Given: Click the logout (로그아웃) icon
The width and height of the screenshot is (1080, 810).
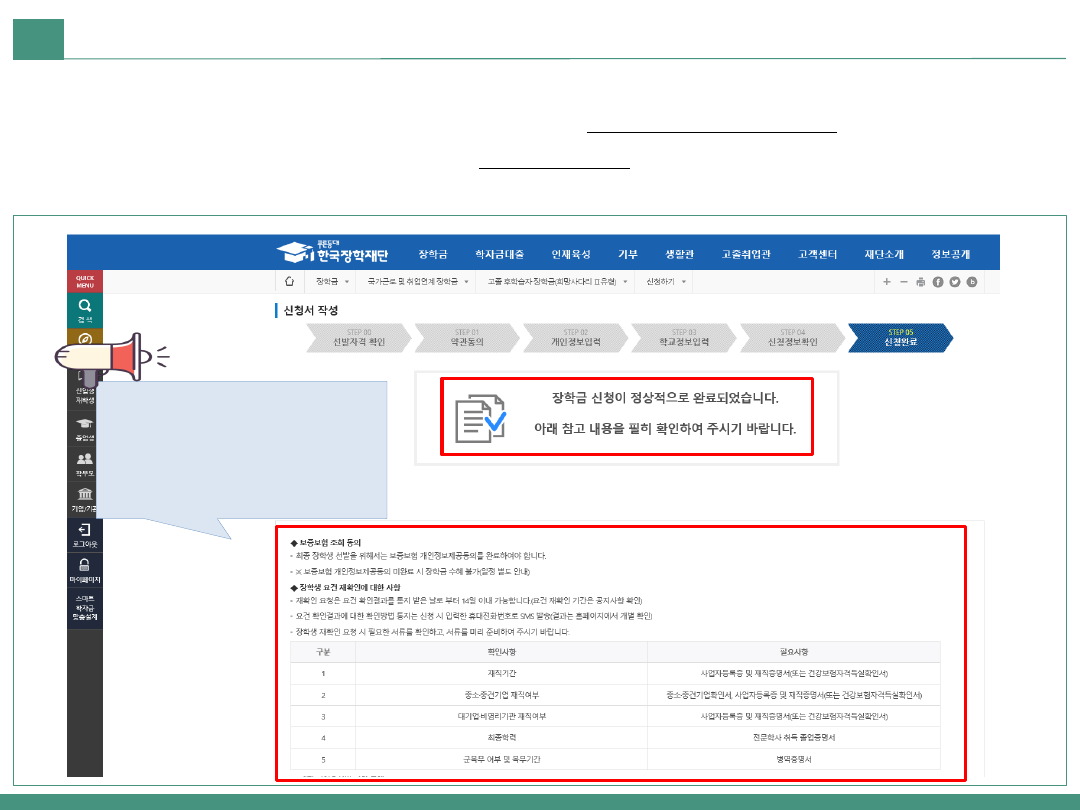Looking at the screenshot, I should tap(85, 533).
